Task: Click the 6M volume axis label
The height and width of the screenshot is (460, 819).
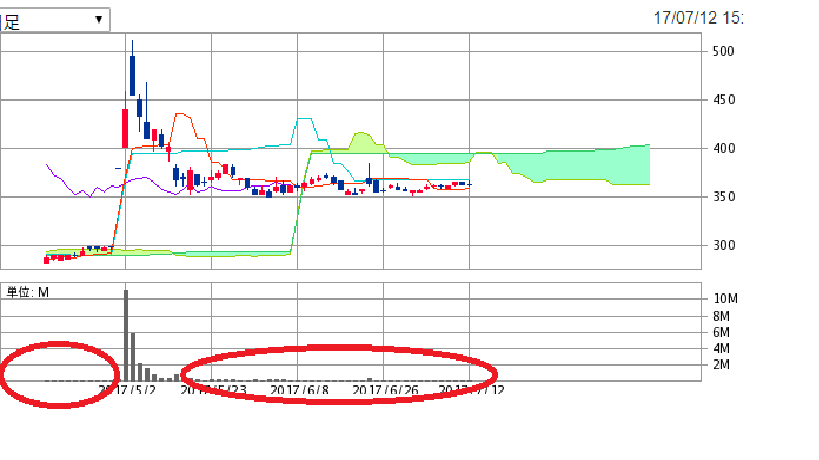Action: (x=721, y=332)
